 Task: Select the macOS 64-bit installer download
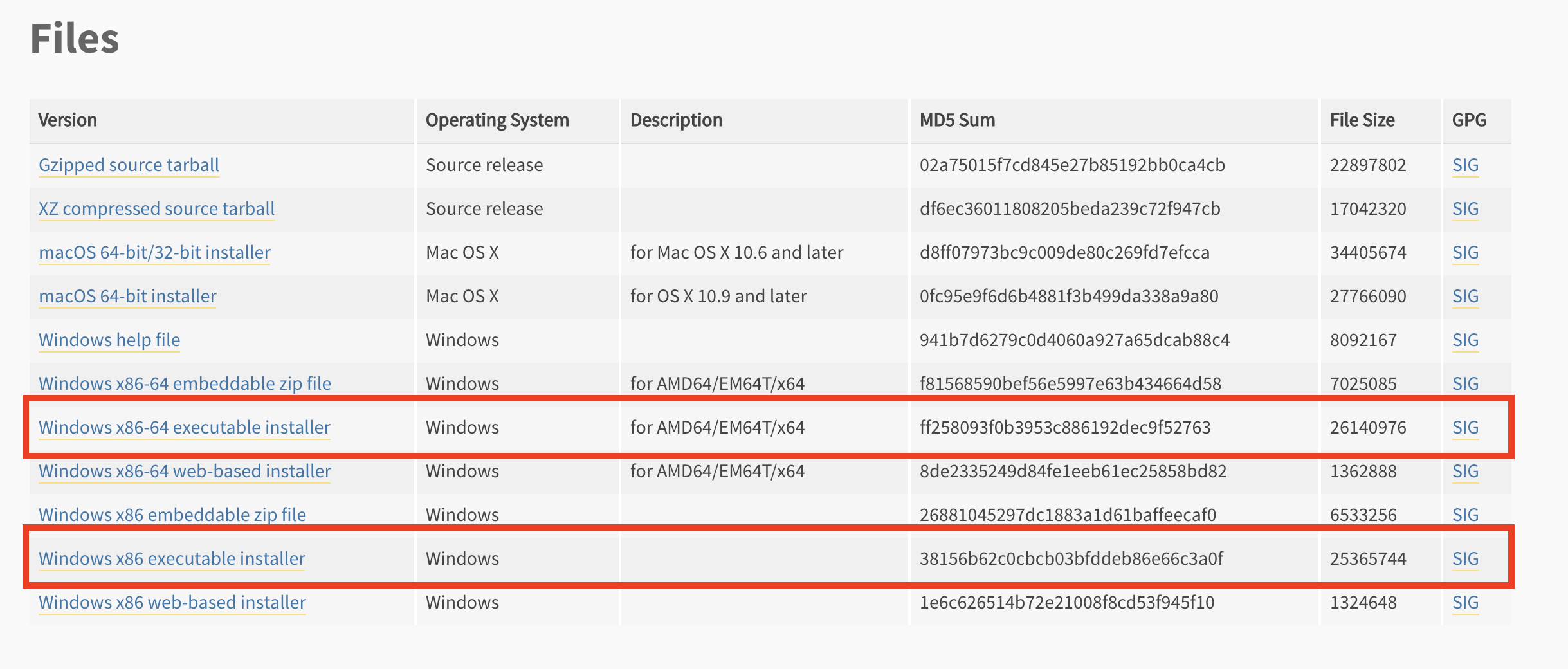(x=127, y=297)
